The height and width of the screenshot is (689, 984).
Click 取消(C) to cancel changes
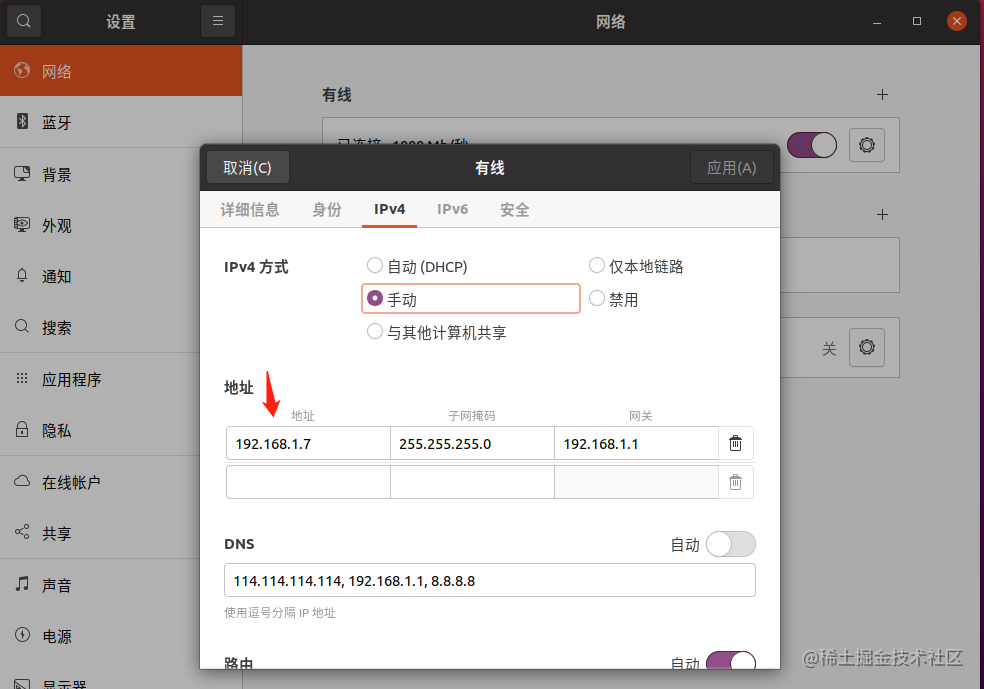[247, 167]
